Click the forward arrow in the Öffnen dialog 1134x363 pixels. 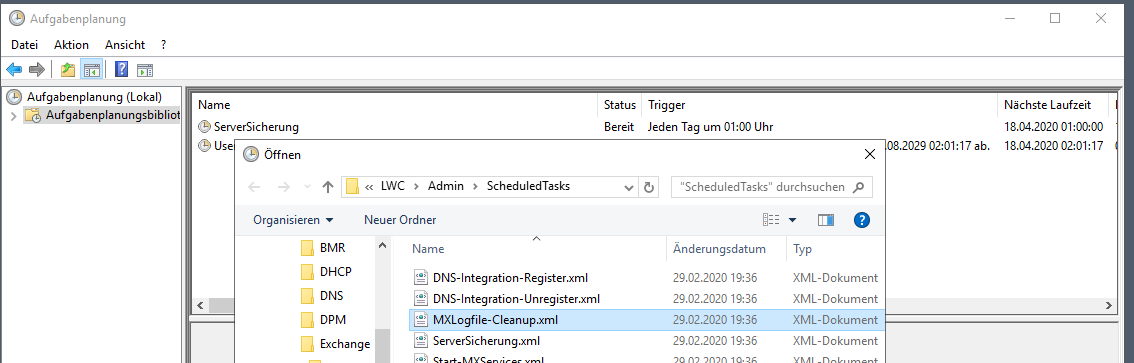coord(283,187)
